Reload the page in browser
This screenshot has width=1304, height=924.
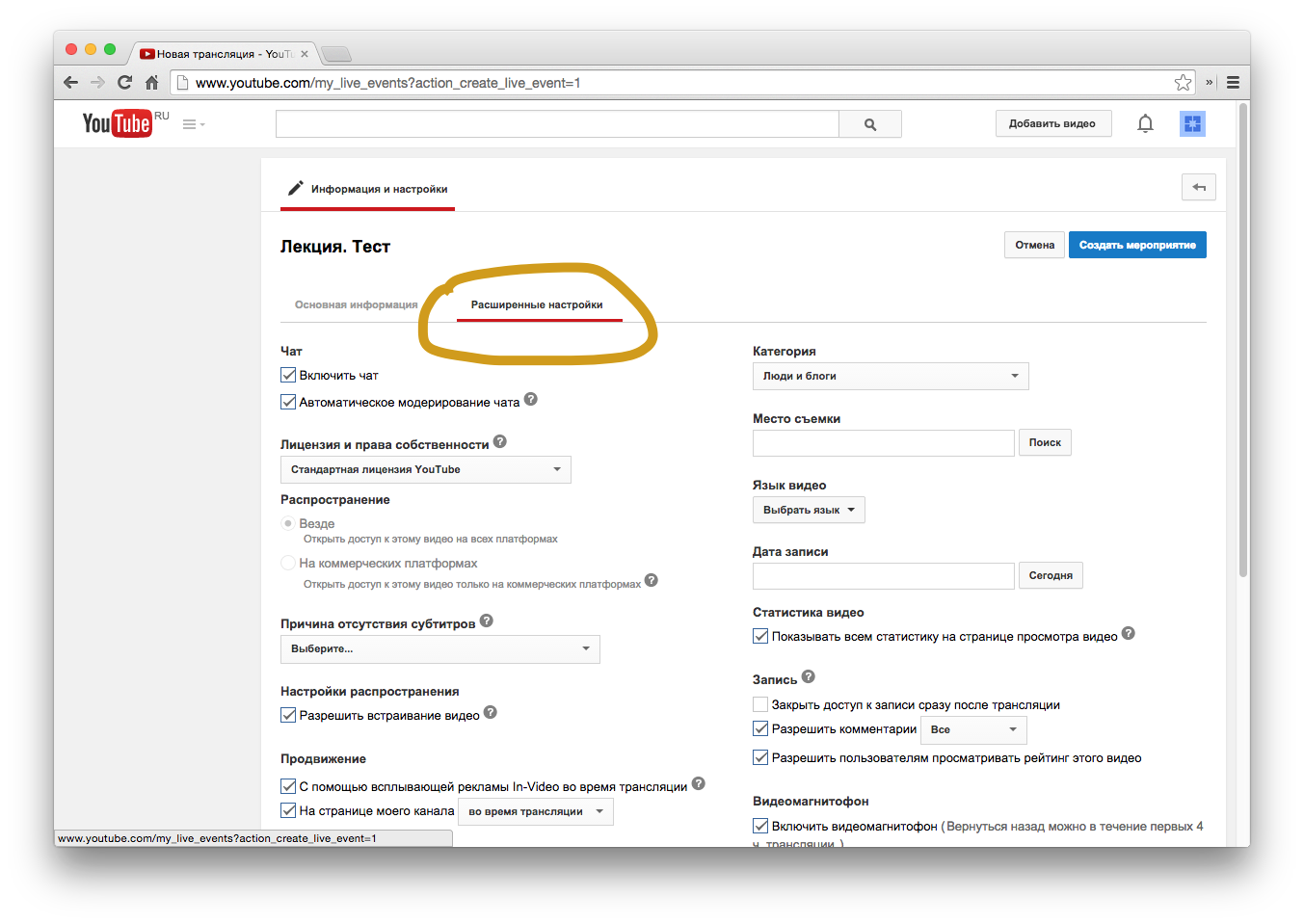[x=124, y=83]
